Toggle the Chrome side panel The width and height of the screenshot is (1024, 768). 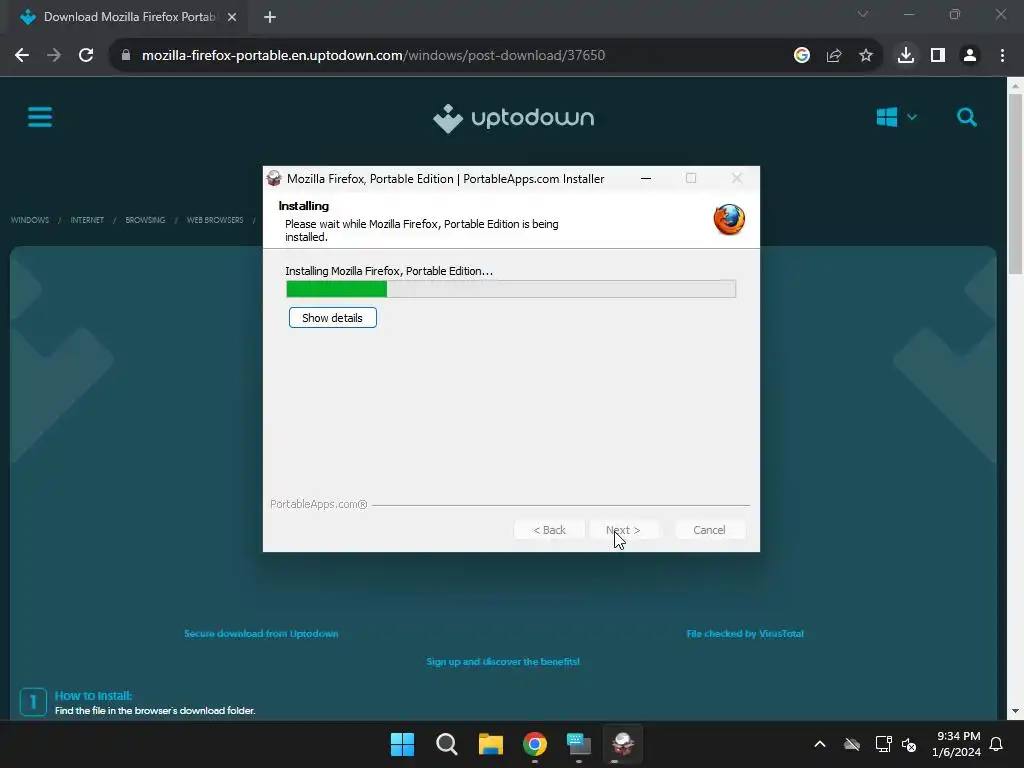[x=938, y=56]
